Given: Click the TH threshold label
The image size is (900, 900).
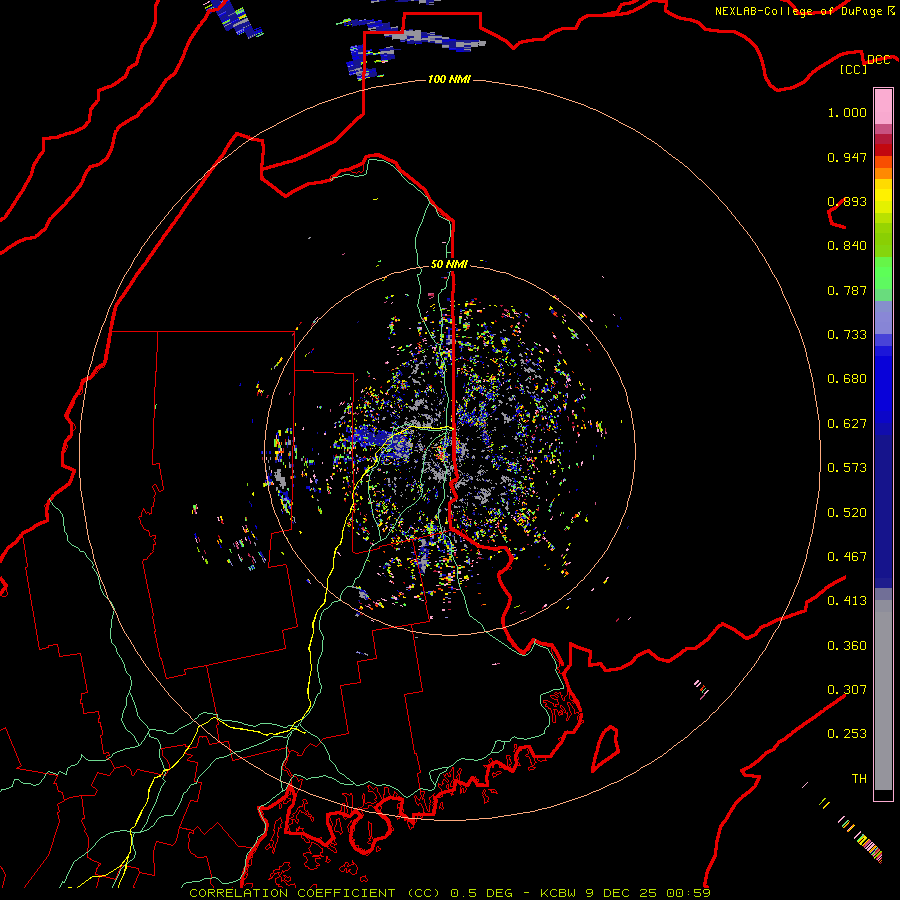Looking at the screenshot, I should coord(859,779).
